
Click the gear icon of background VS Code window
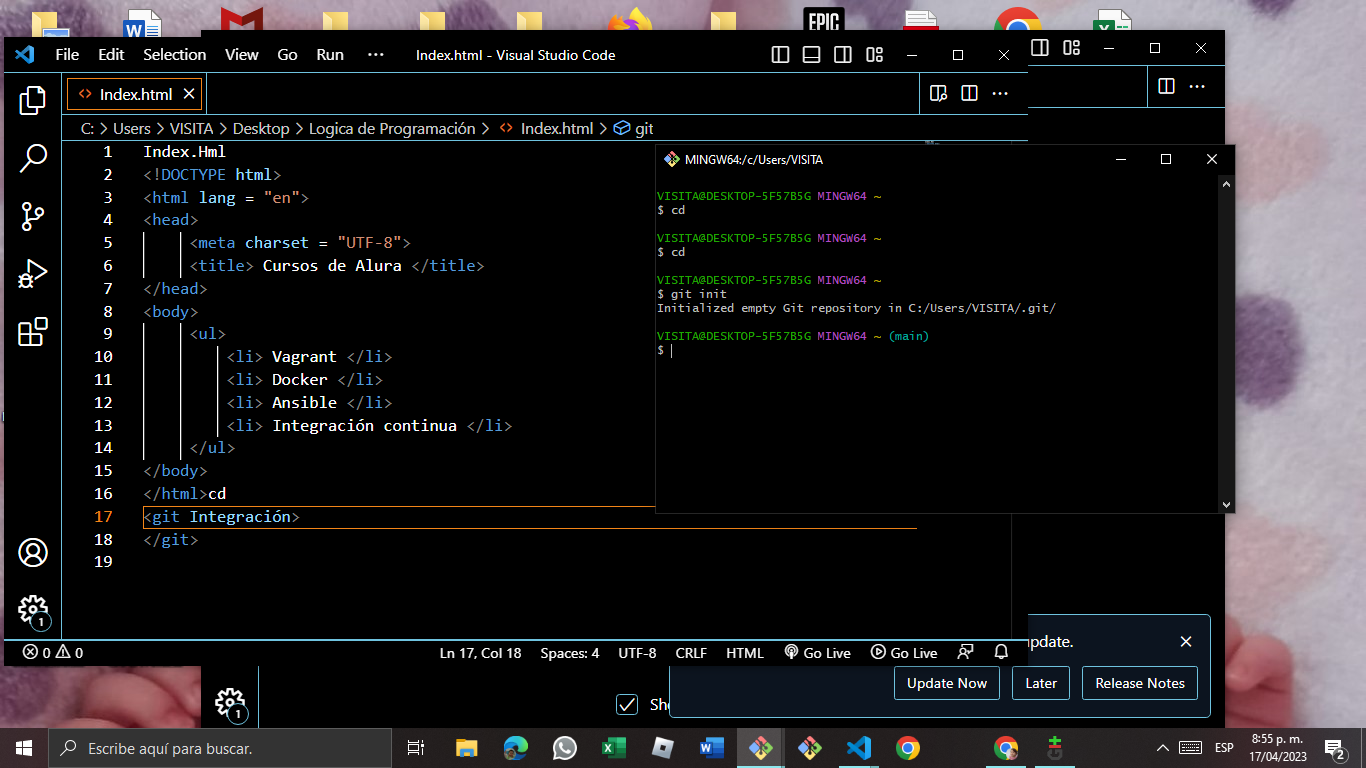230,703
